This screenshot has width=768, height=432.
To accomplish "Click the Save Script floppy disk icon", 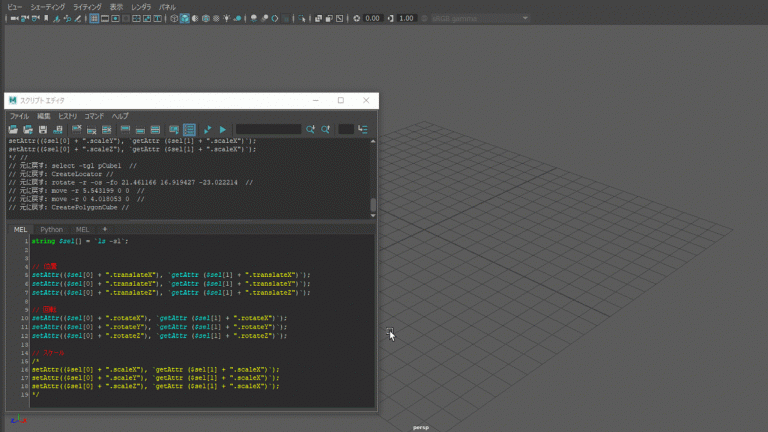I will [x=43, y=129].
